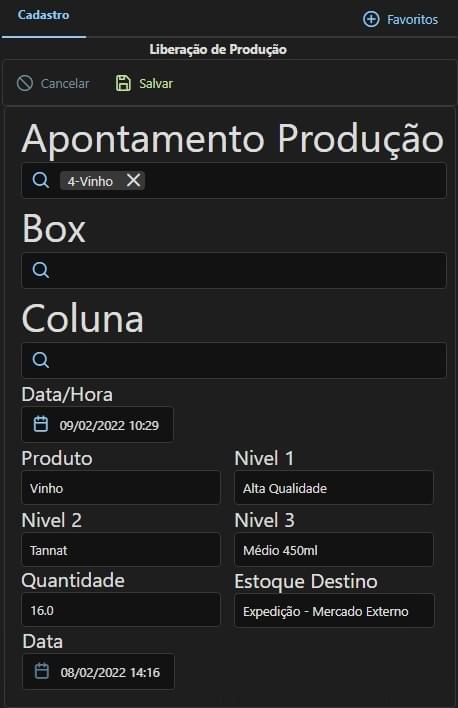Click the Cancelar prohibited-circle icon

25,83
